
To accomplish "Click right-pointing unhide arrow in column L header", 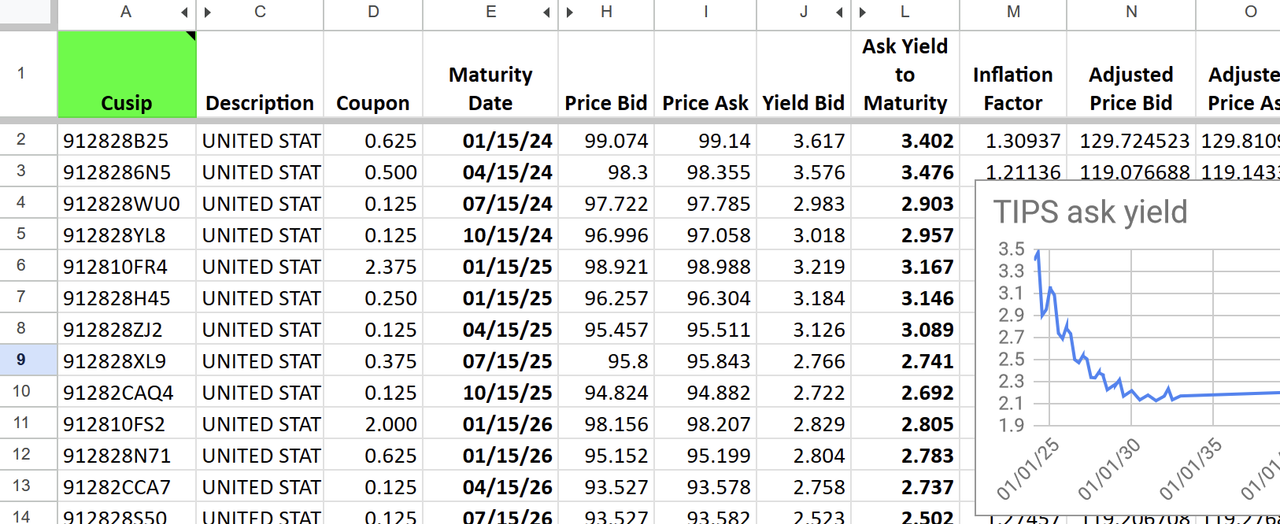I will pos(861,12).
